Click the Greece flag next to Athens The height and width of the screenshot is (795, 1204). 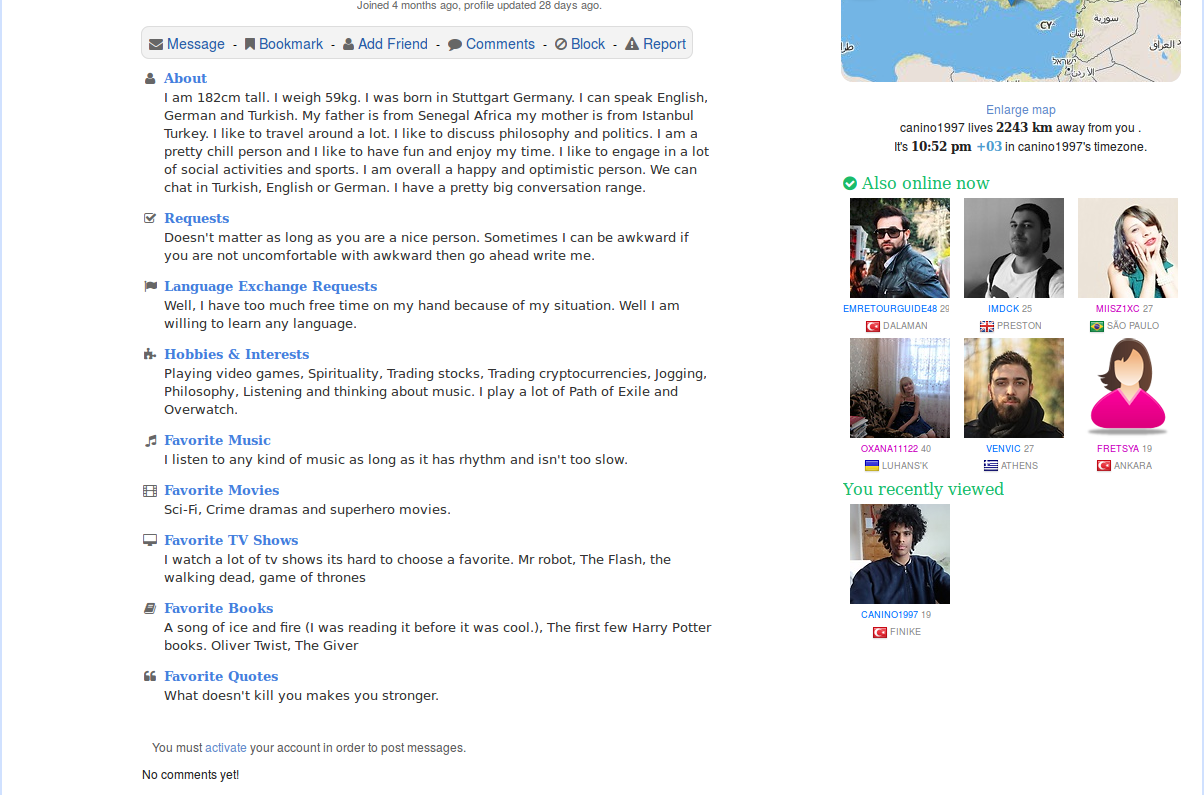point(990,466)
